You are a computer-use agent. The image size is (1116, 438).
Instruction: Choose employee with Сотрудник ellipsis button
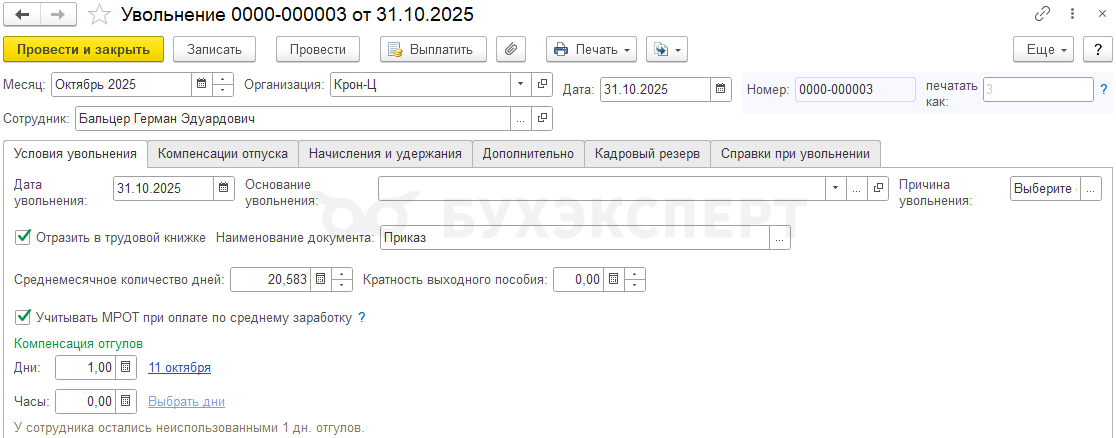[520, 119]
